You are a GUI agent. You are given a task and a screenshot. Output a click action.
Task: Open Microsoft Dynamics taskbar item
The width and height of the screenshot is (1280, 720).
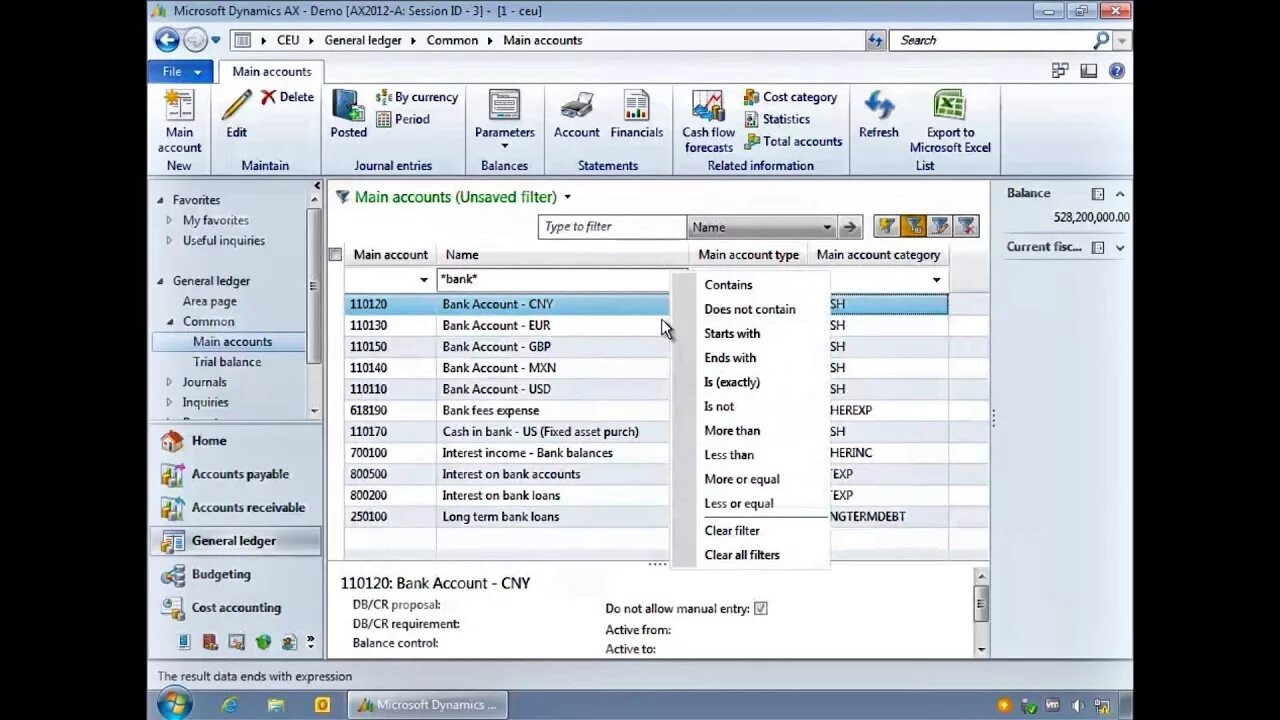click(x=427, y=705)
